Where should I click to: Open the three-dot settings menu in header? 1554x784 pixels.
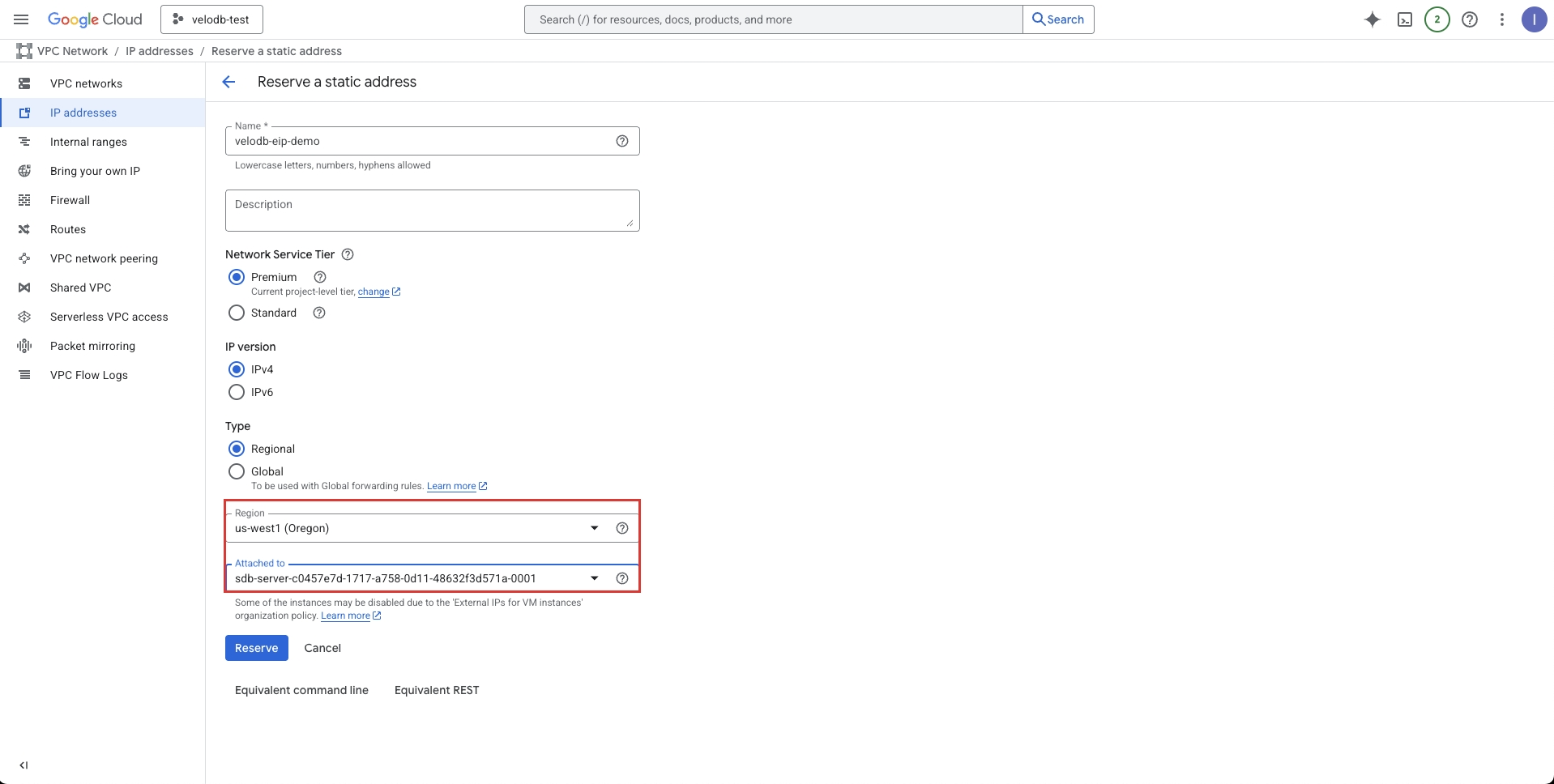pos(1501,19)
